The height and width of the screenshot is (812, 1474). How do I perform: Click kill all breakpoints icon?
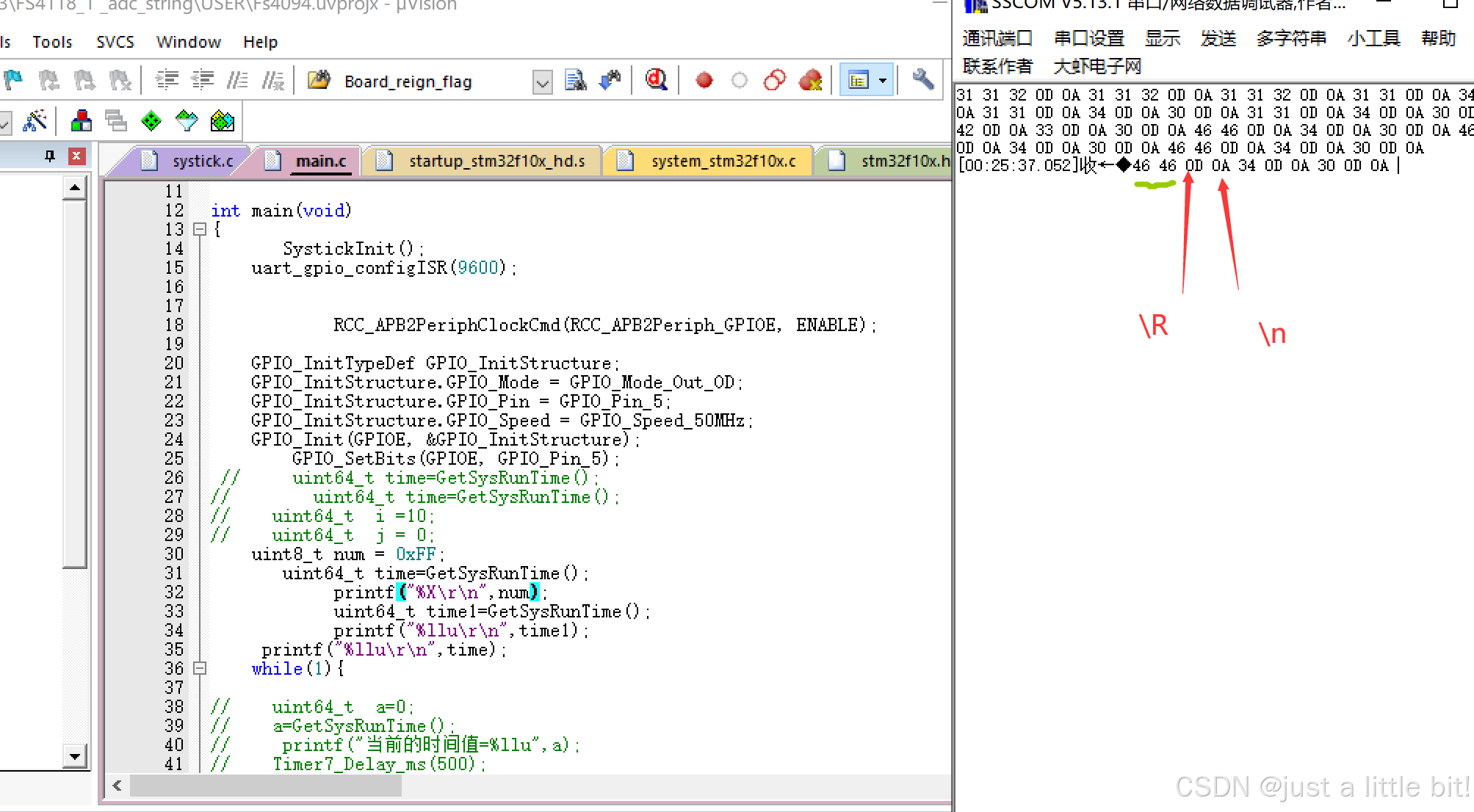[811, 80]
